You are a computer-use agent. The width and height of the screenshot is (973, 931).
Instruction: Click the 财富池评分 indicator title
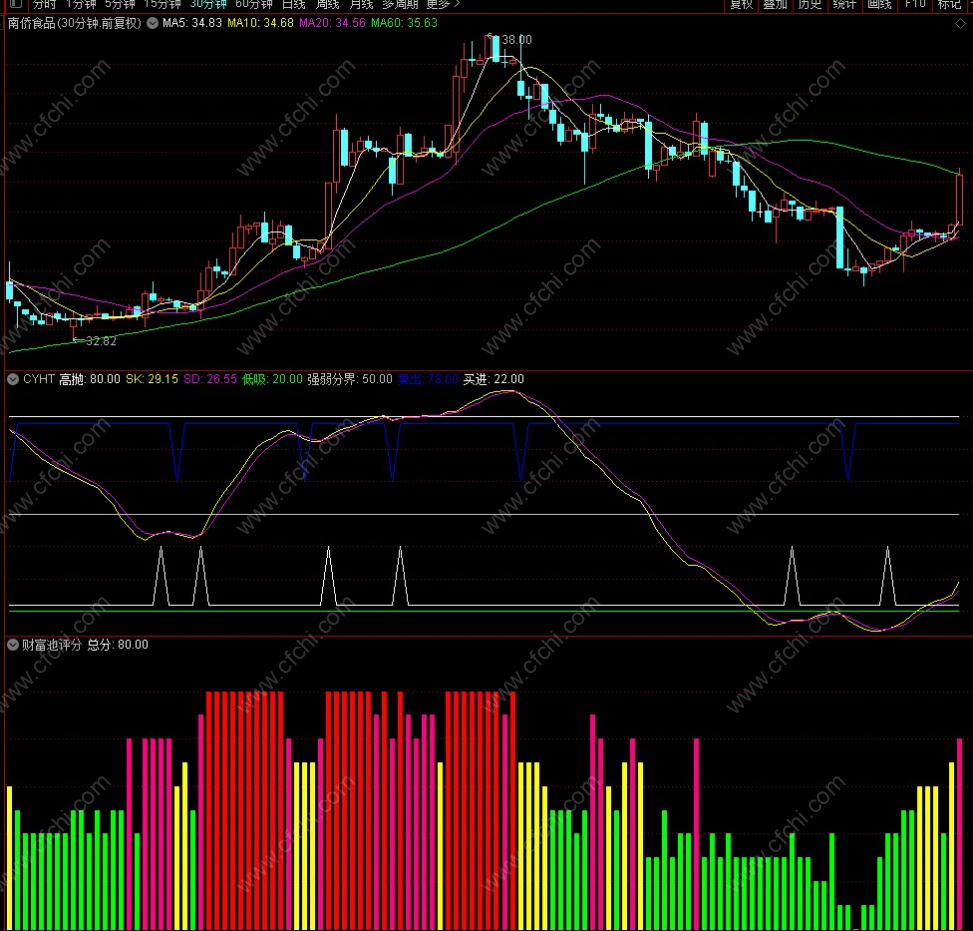52,645
